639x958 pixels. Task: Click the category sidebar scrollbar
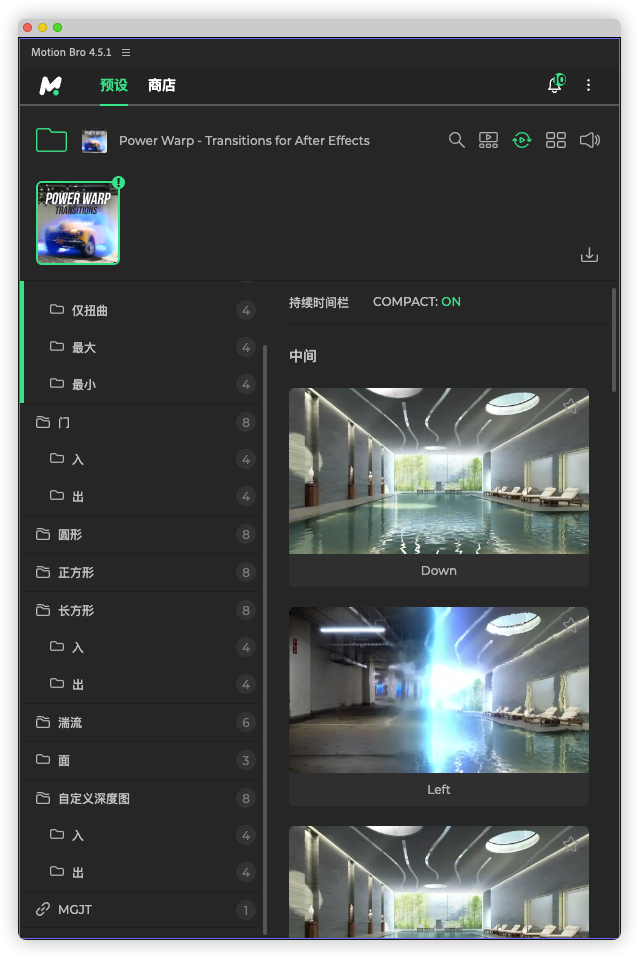[x=265, y=640]
